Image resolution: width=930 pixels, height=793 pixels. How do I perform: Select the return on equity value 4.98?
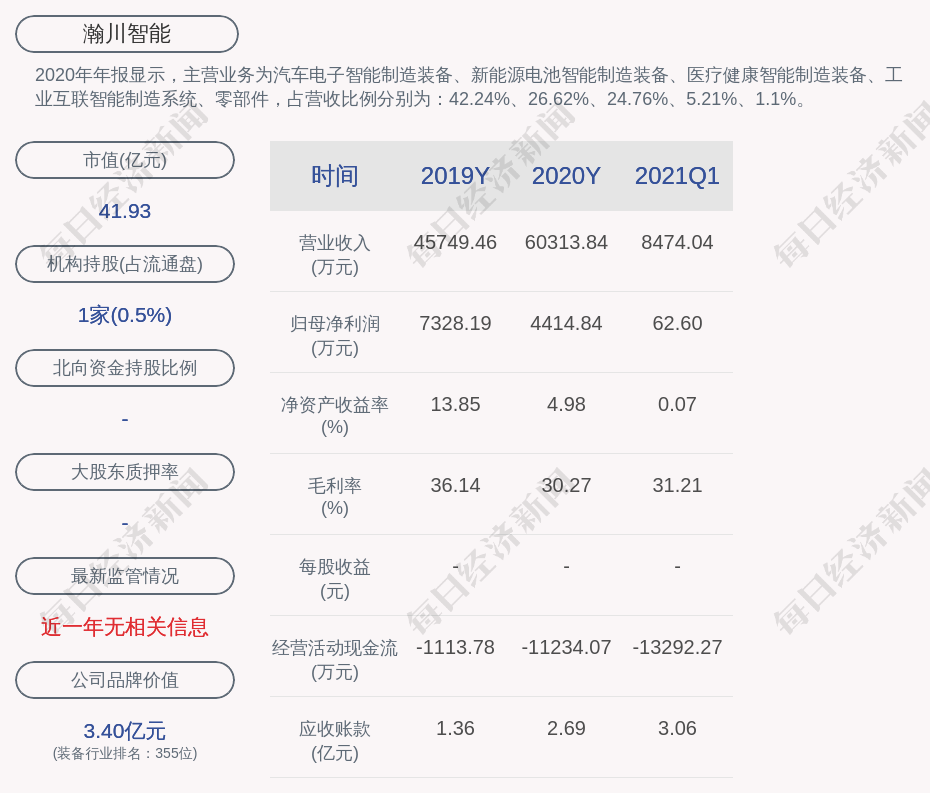click(566, 405)
